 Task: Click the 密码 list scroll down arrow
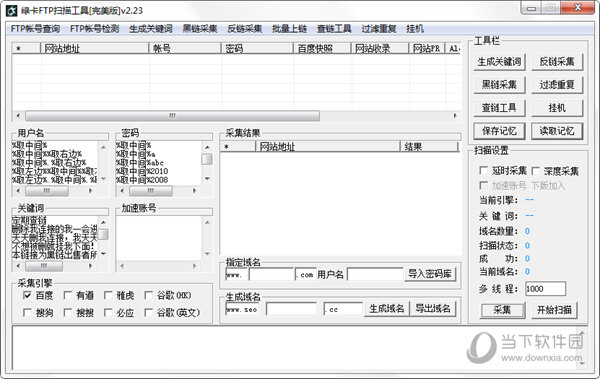207,179
